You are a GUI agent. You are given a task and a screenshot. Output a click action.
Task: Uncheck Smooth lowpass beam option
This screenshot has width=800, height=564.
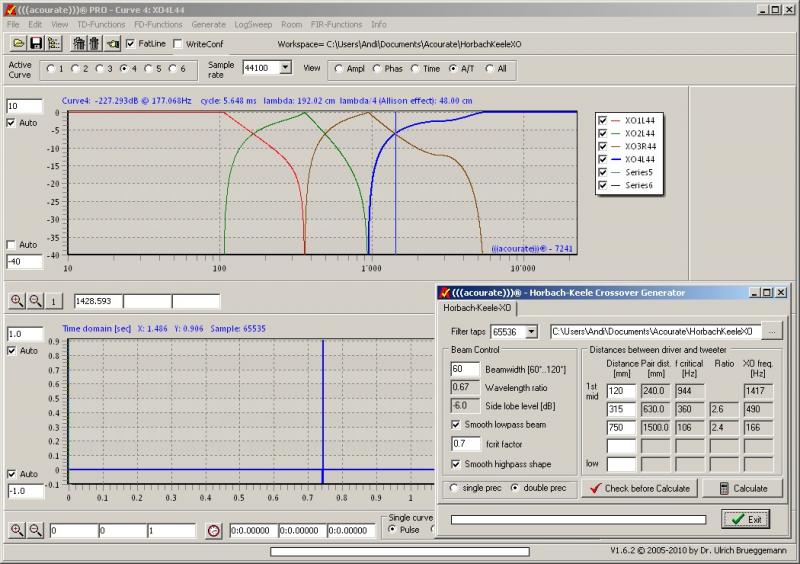457,424
